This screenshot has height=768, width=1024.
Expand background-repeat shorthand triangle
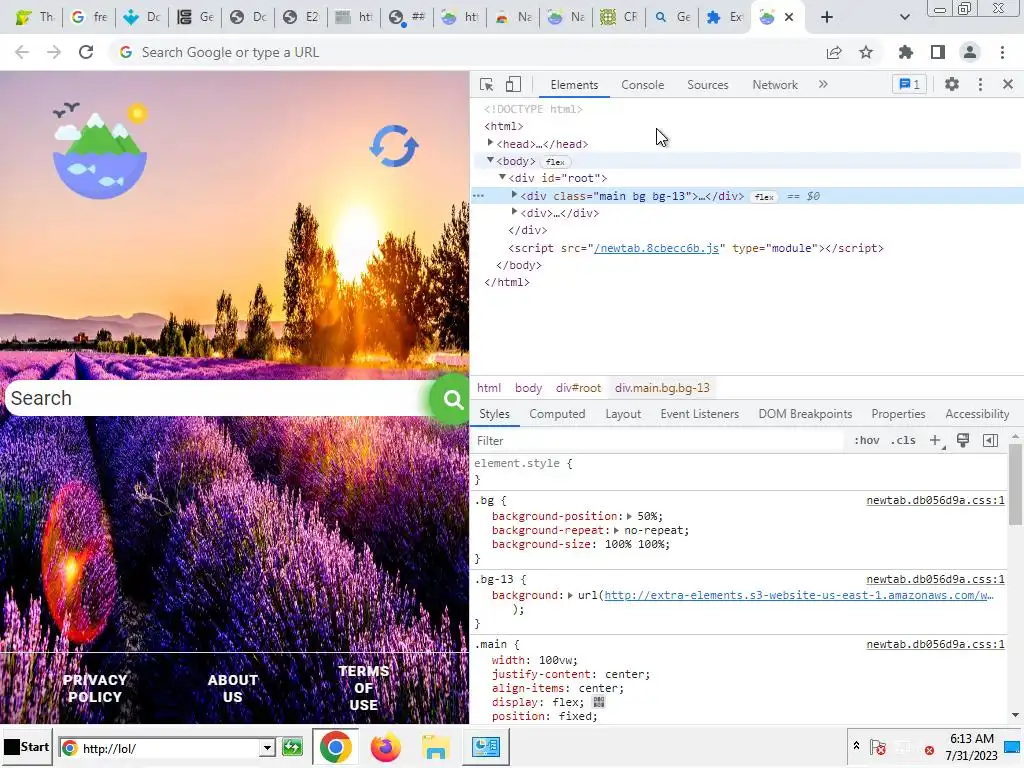coord(616,530)
